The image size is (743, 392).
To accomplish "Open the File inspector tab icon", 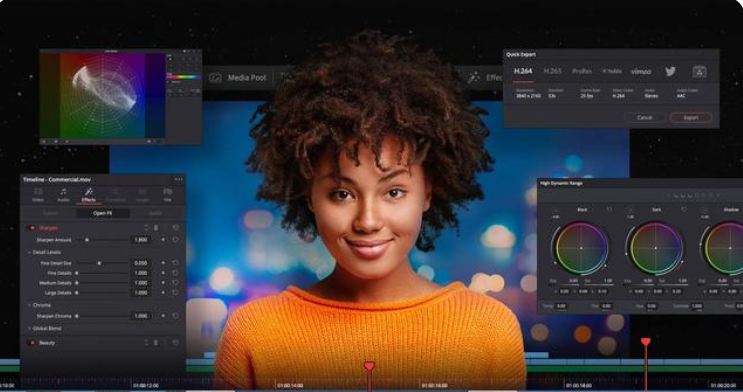I will click(x=168, y=191).
